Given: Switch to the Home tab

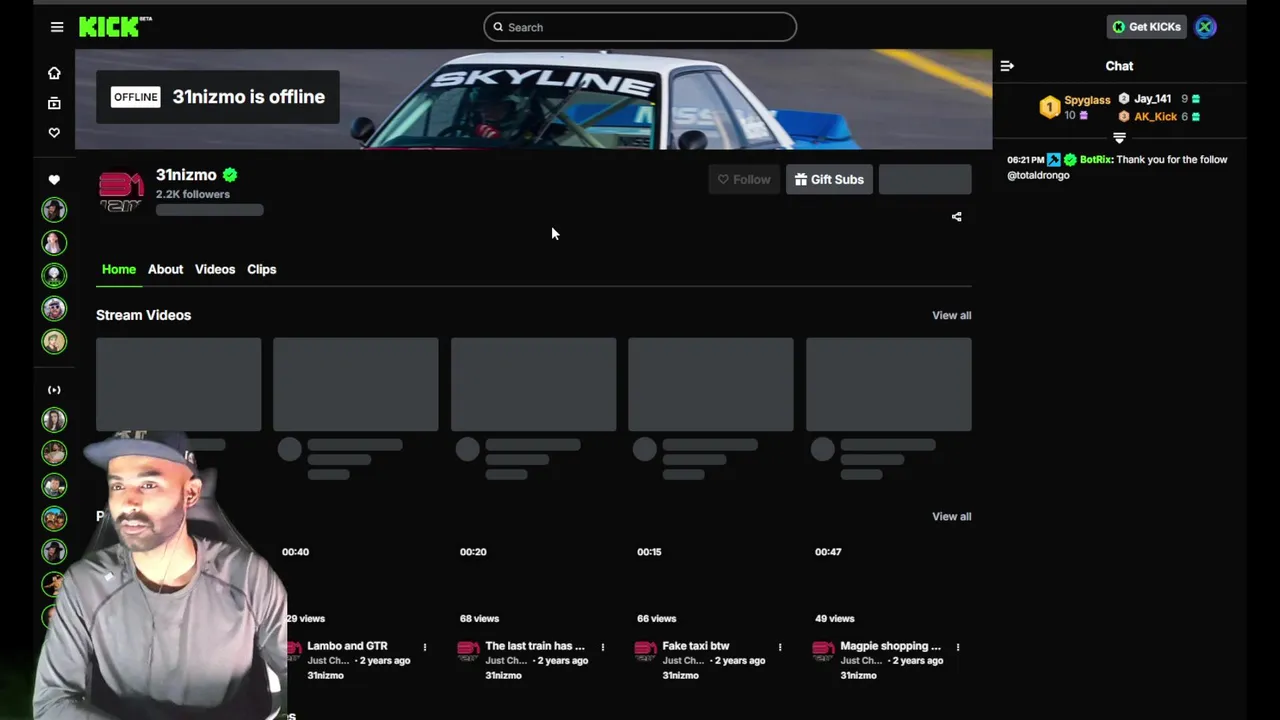Looking at the screenshot, I should (118, 269).
